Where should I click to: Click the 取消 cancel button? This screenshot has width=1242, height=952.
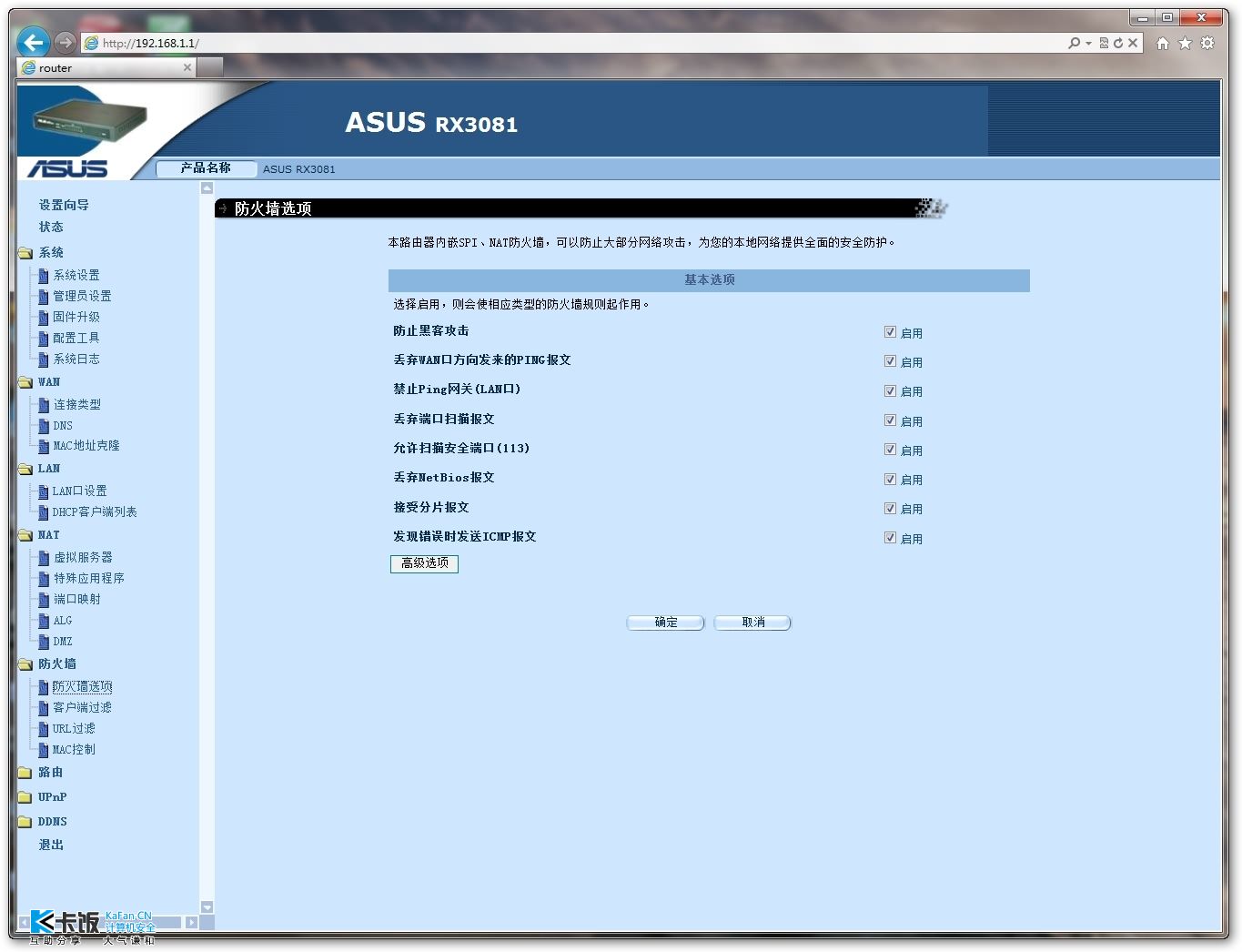coord(753,623)
